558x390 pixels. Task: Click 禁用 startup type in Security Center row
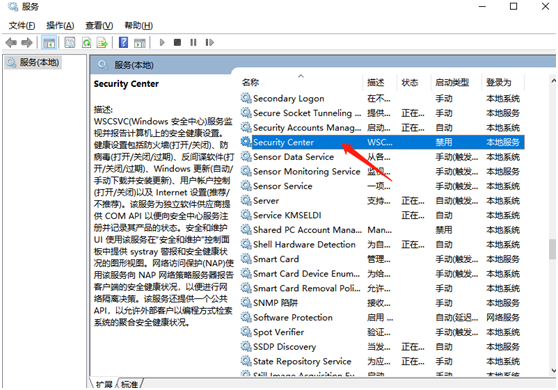(x=444, y=142)
